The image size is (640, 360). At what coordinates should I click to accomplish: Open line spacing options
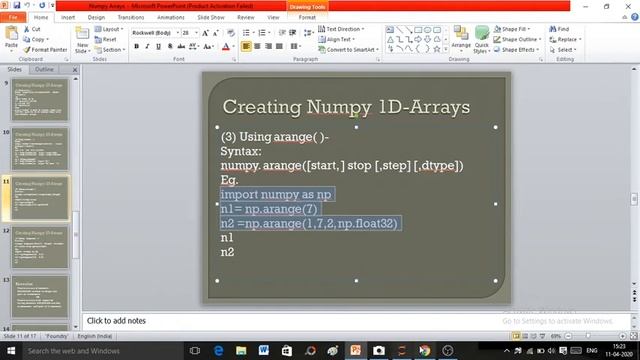(309, 33)
